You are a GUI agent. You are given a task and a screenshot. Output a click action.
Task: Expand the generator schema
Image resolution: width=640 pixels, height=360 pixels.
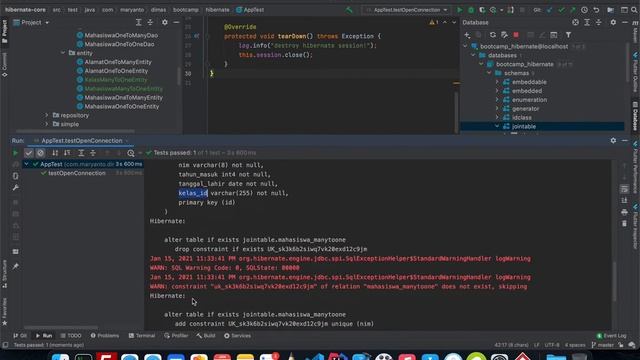497,109
